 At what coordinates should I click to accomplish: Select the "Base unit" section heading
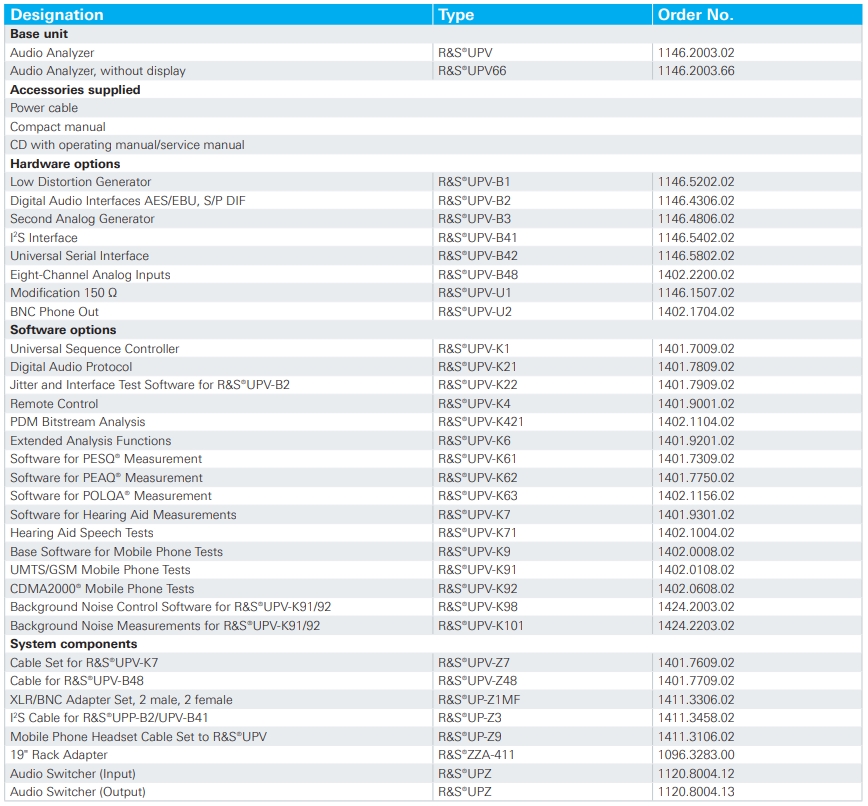tap(39, 34)
